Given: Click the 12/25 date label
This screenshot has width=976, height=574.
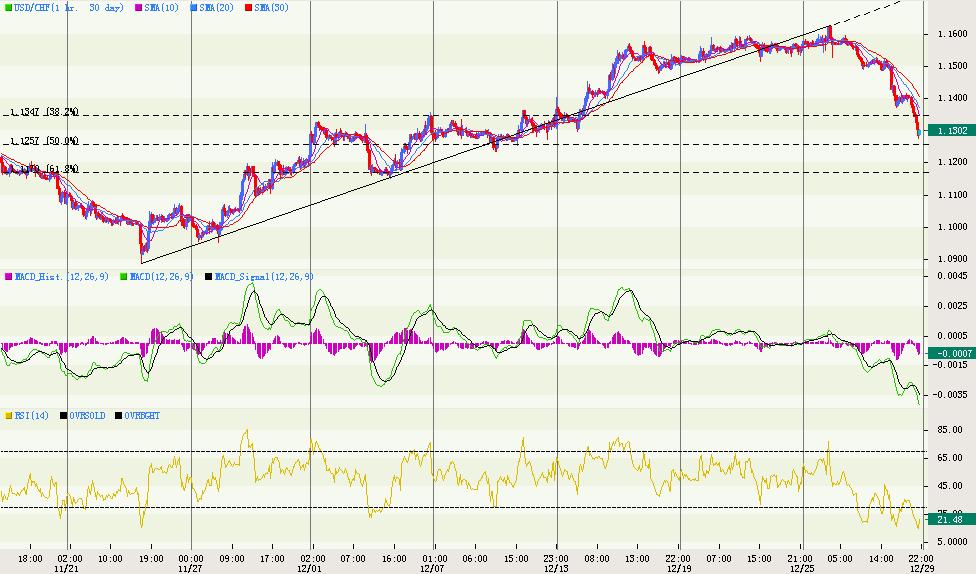Looking at the screenshot, I should point(801,568).
